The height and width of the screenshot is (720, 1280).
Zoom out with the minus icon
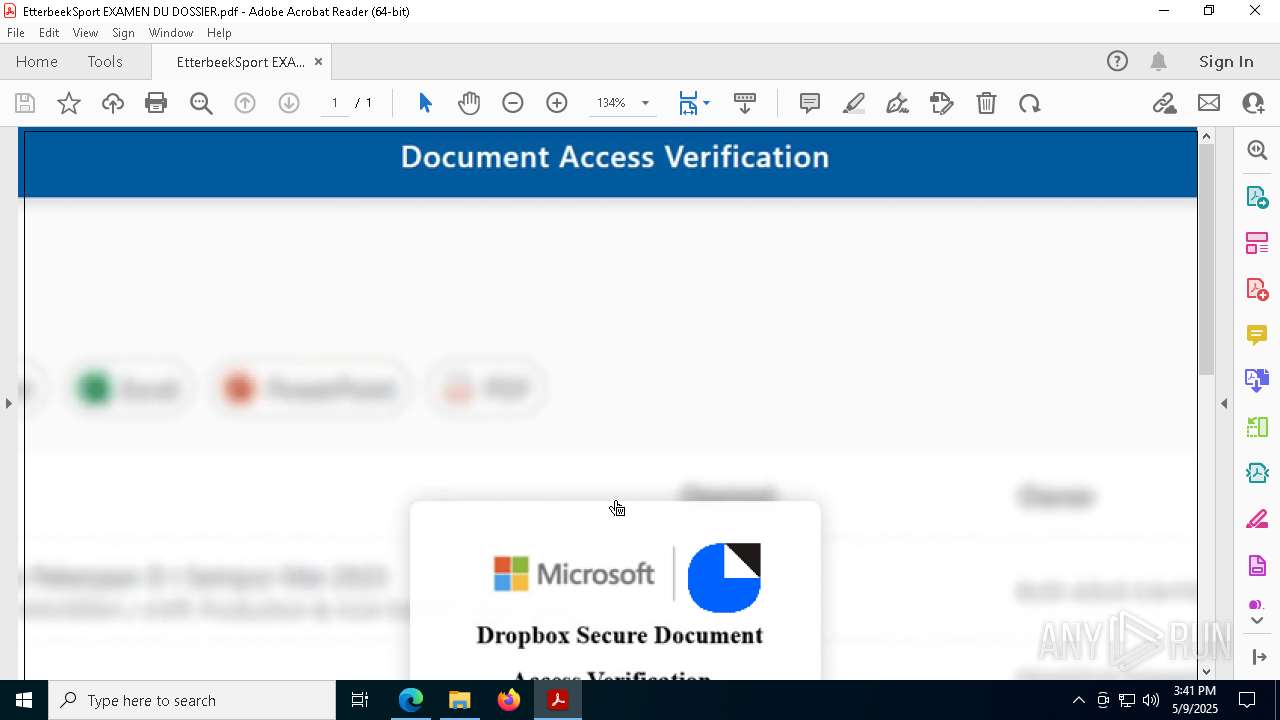pyautogui.click(x=513, y=103)
